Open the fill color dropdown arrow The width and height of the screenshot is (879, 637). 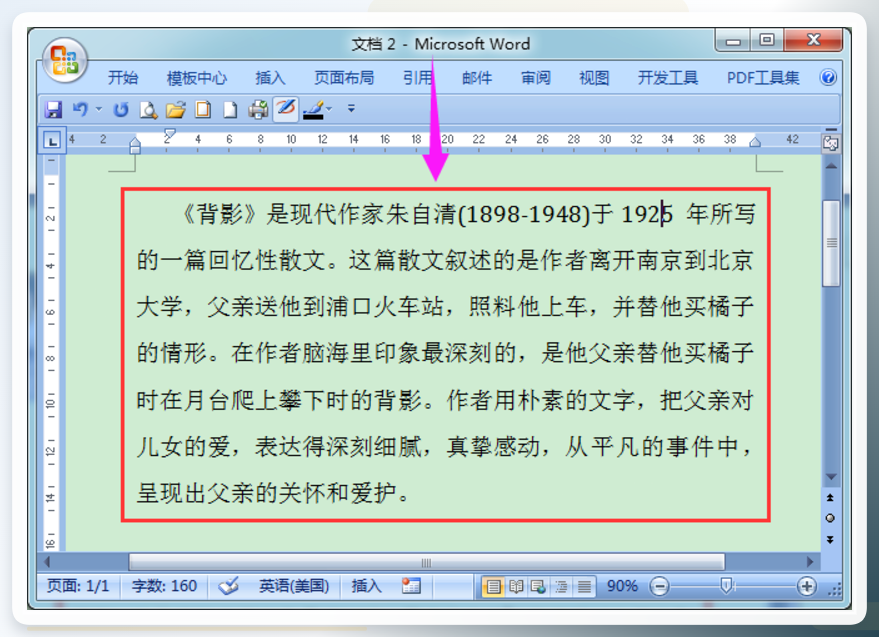point(329,109)
